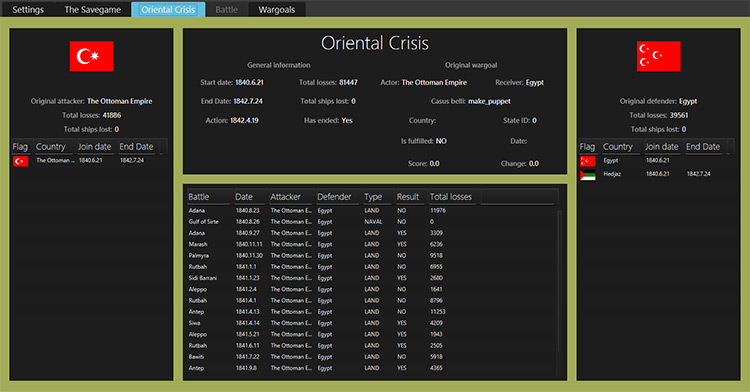Click attacker total losses 41886
The image size is (750, 392).
click(x=112, y=115)
